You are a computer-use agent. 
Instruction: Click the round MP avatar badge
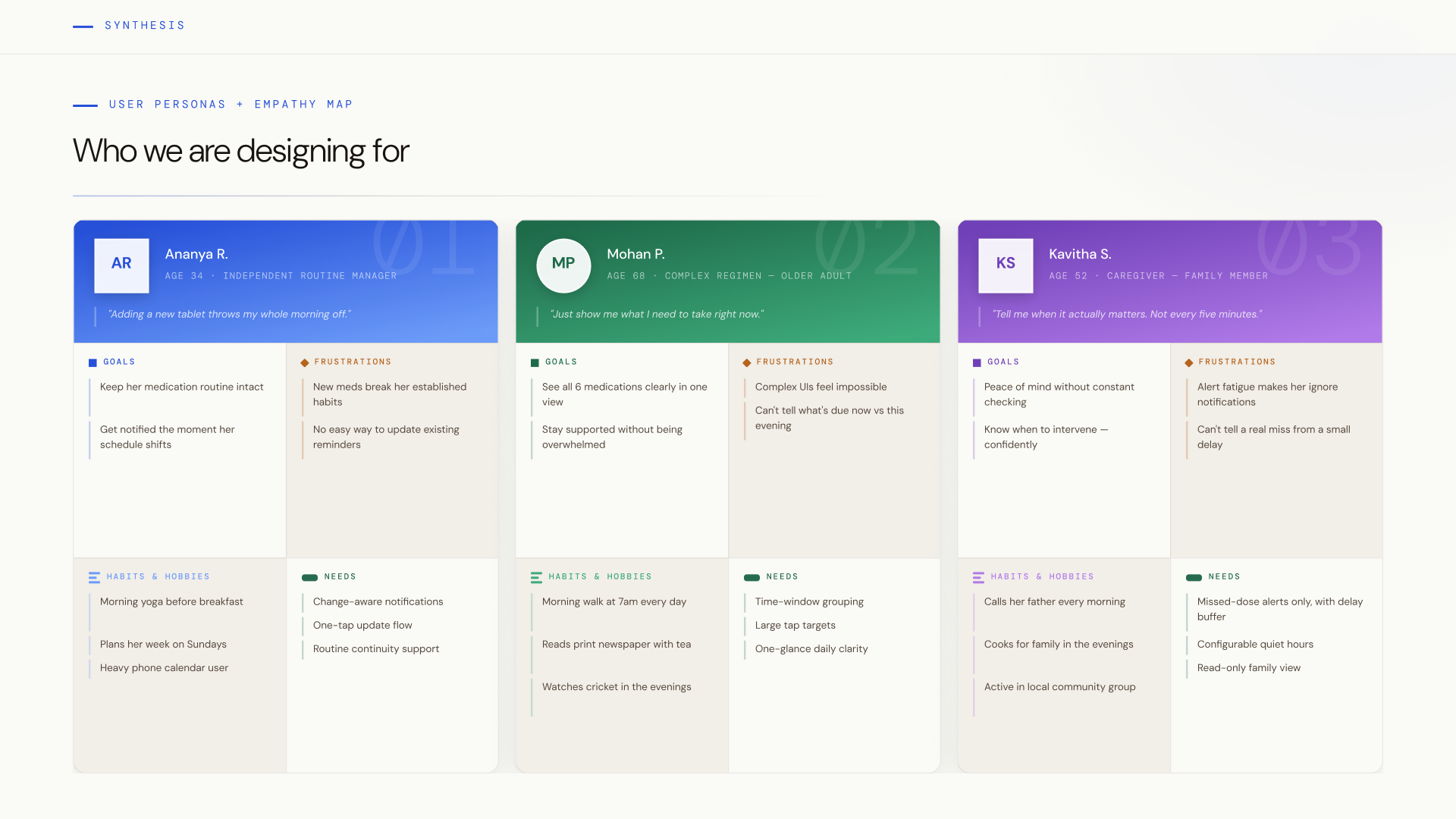(563, 265)
